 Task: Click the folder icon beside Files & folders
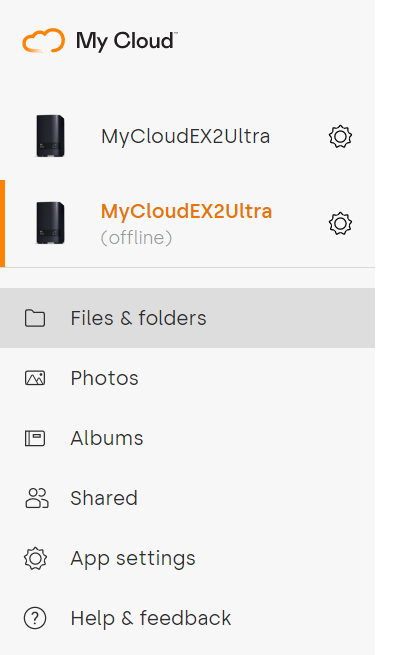coord(35,318)
